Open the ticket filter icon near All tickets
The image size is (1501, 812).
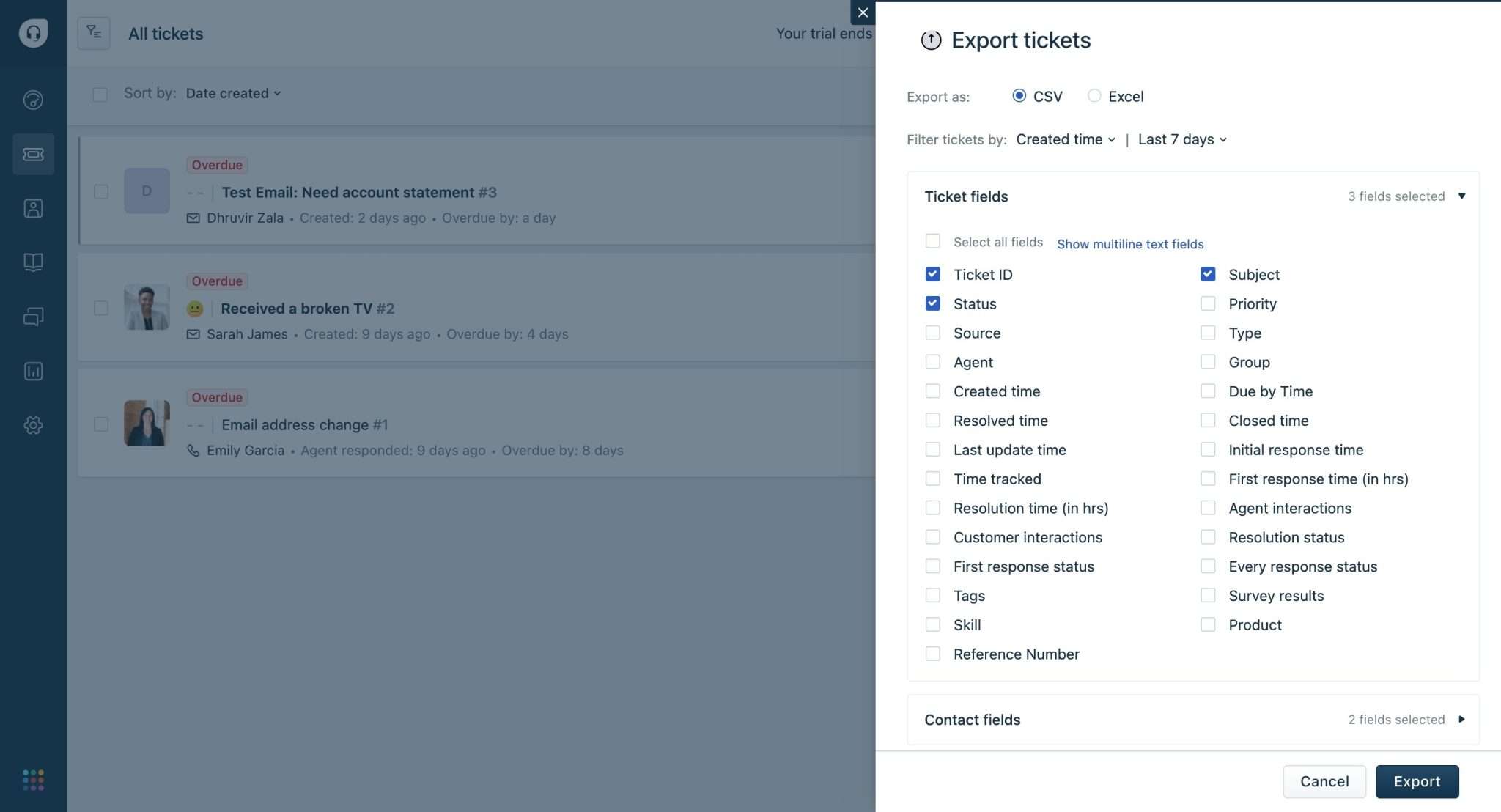(94, 33)
